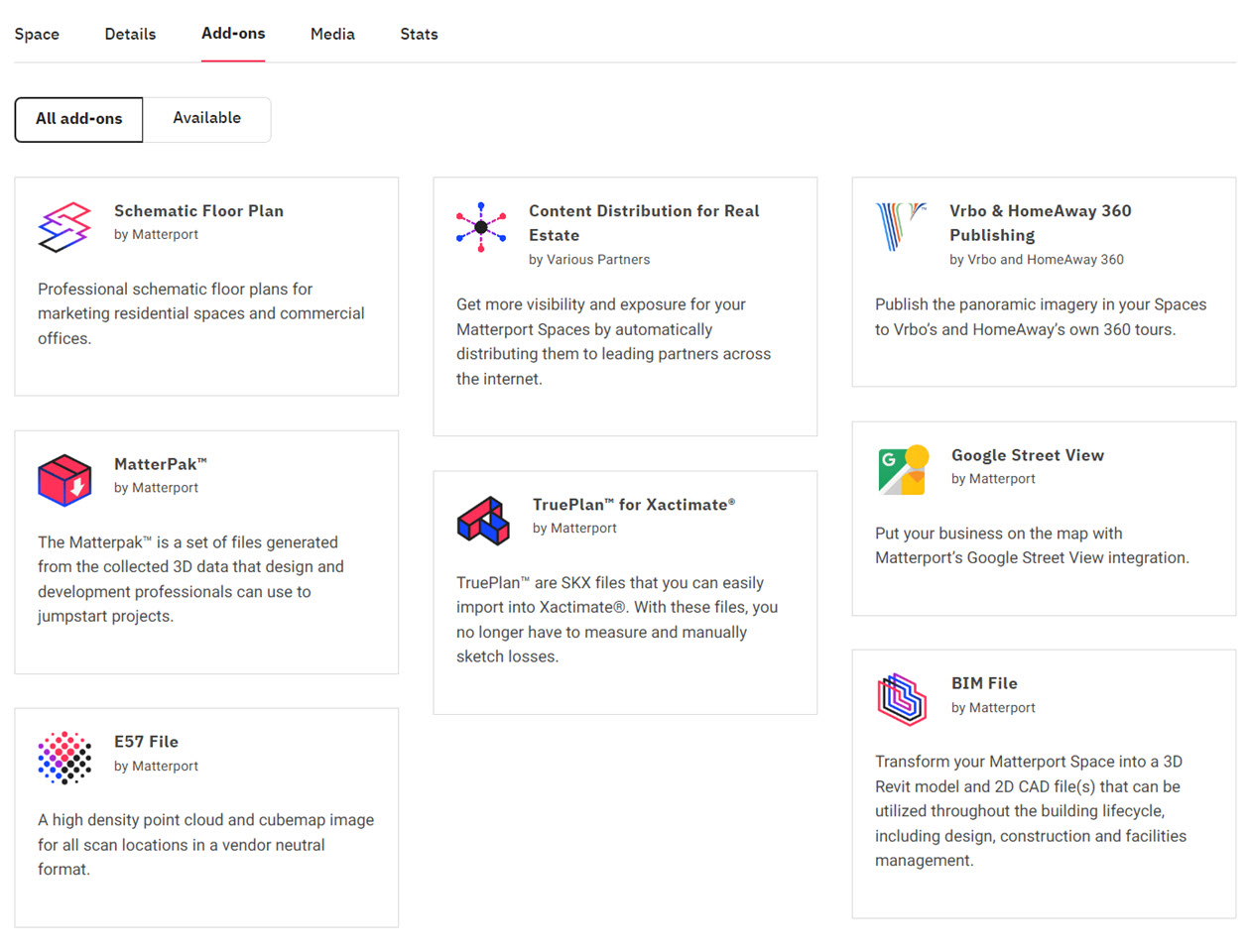This screenshot has height=952, width=1250.
Task: Open the E57 File title
Action: tap(146, 742)
